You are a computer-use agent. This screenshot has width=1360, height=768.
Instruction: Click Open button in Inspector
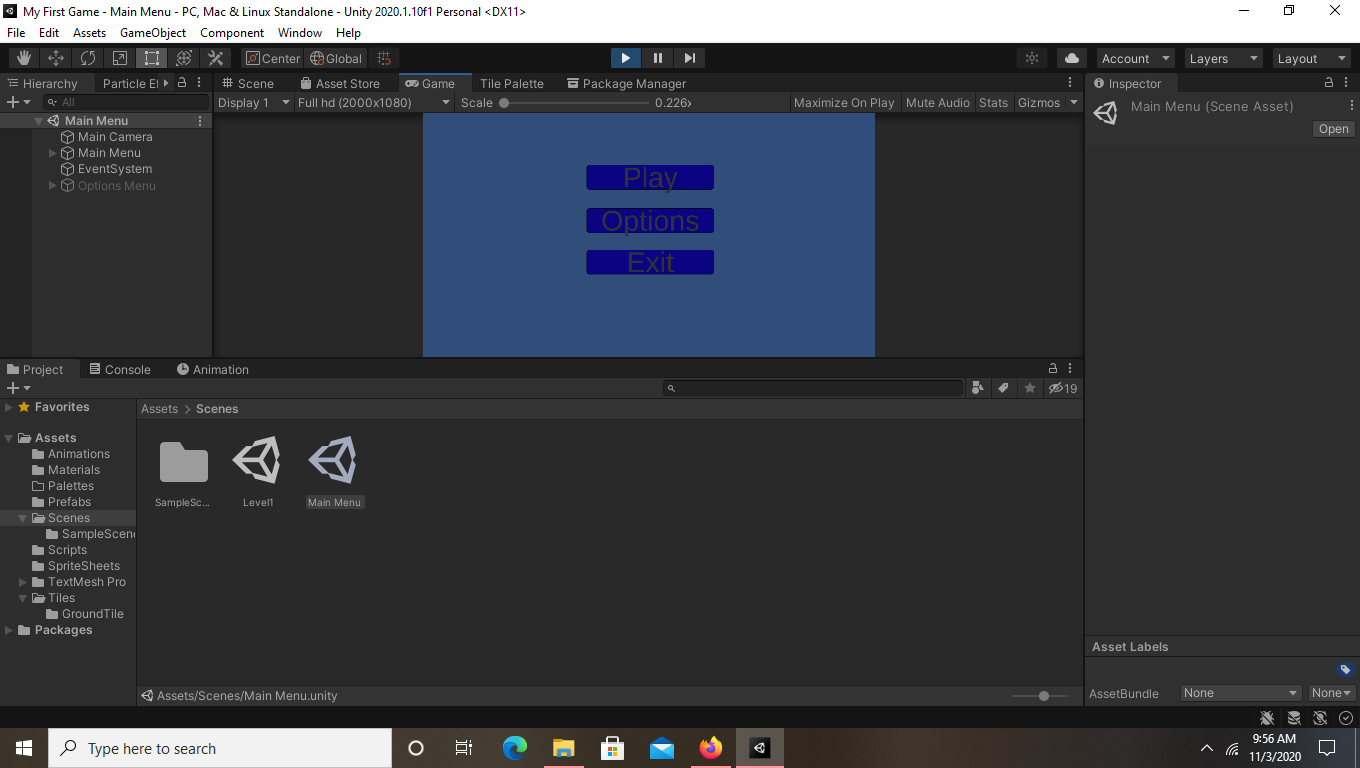point(1333,129)
